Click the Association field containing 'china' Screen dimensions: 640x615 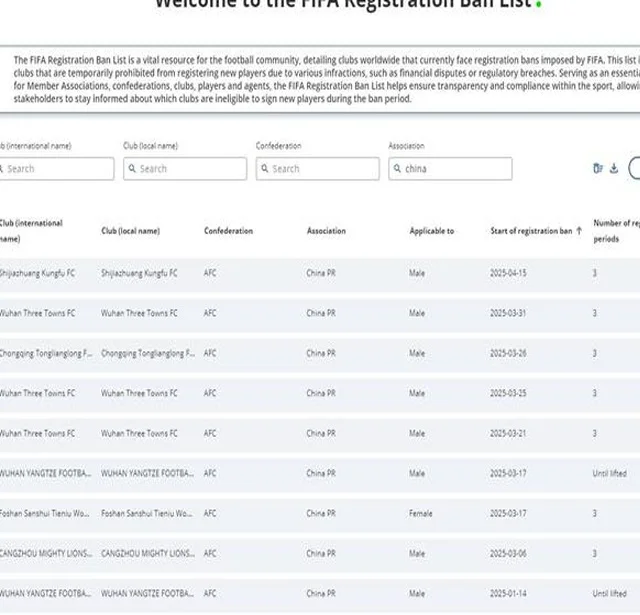tap(450, 169)
